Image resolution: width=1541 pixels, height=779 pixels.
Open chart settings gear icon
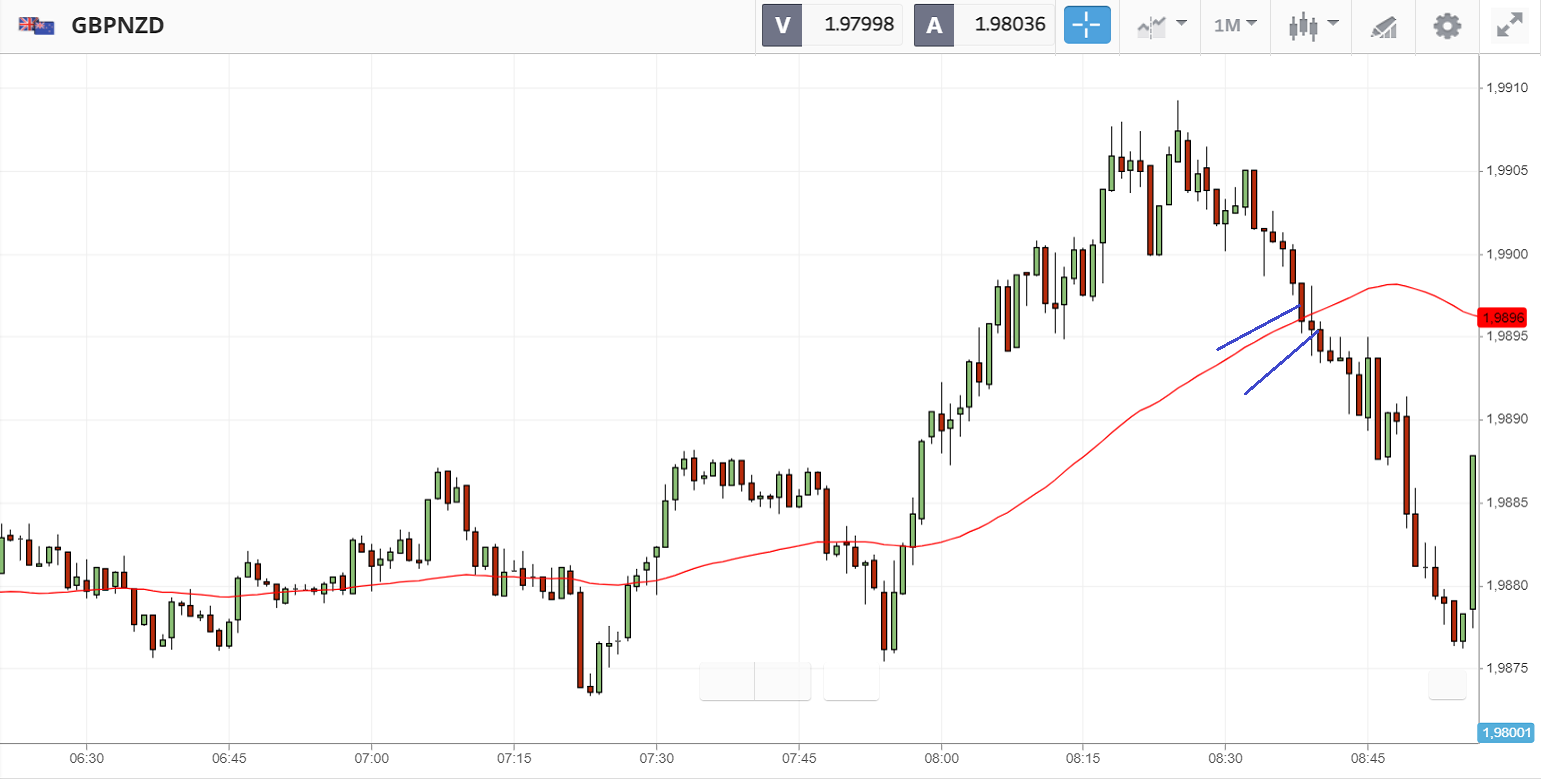coord(1447,26)
